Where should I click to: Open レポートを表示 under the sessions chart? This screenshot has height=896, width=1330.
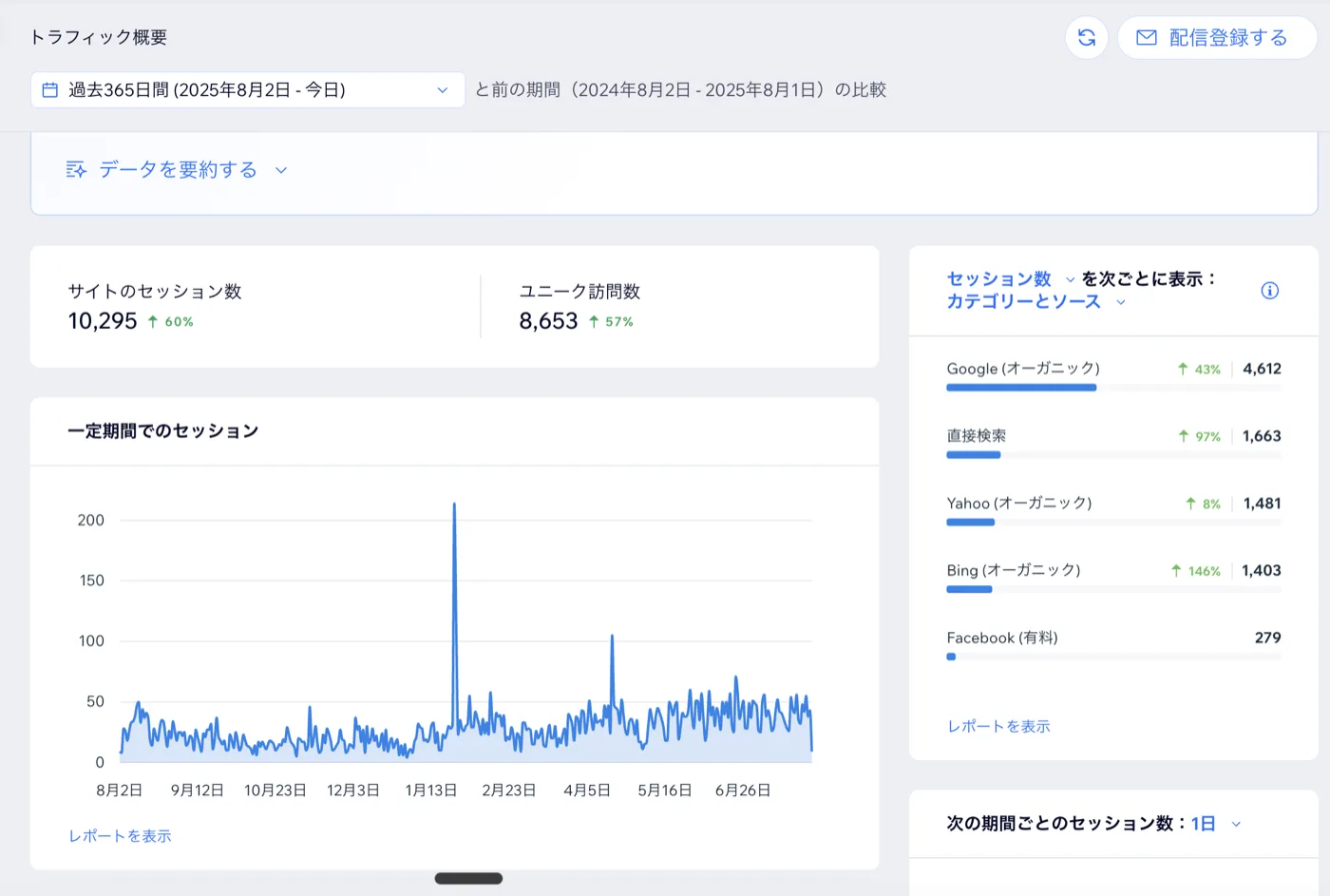coord(120,836)
